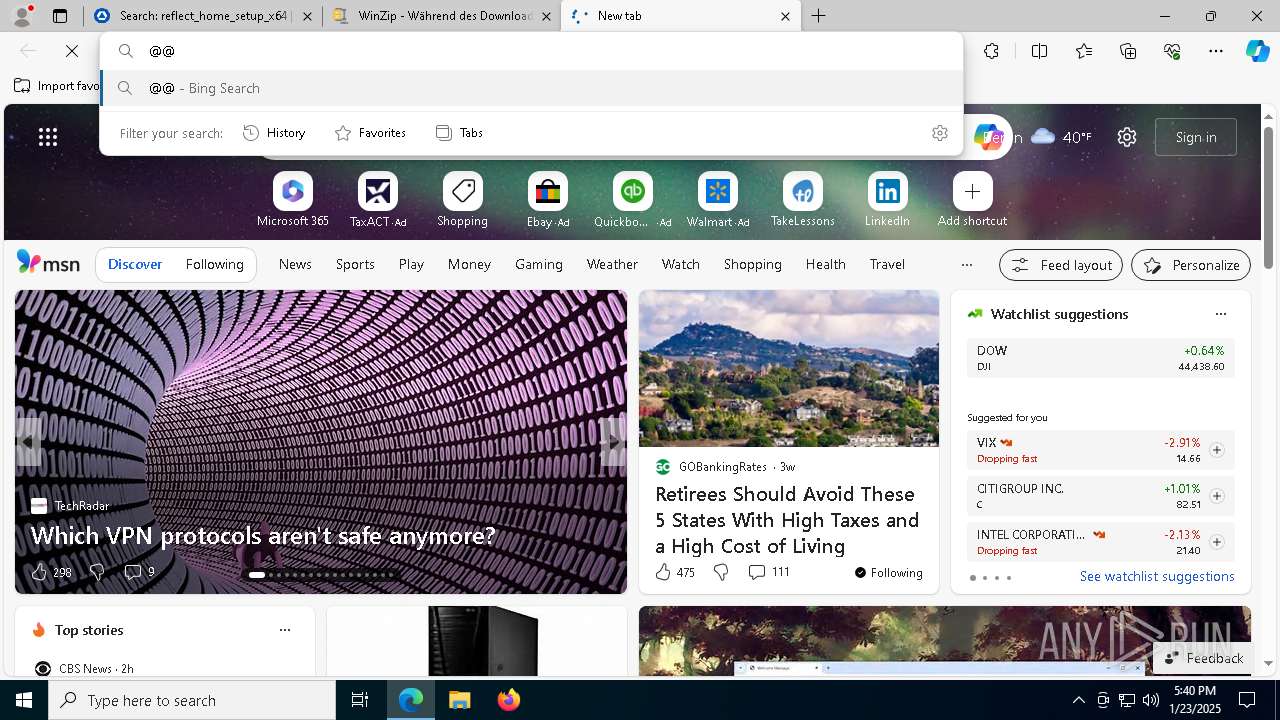Open Microsoft 365 shortcut tile
Screen dimensions: 1280x720
[292, 200]
